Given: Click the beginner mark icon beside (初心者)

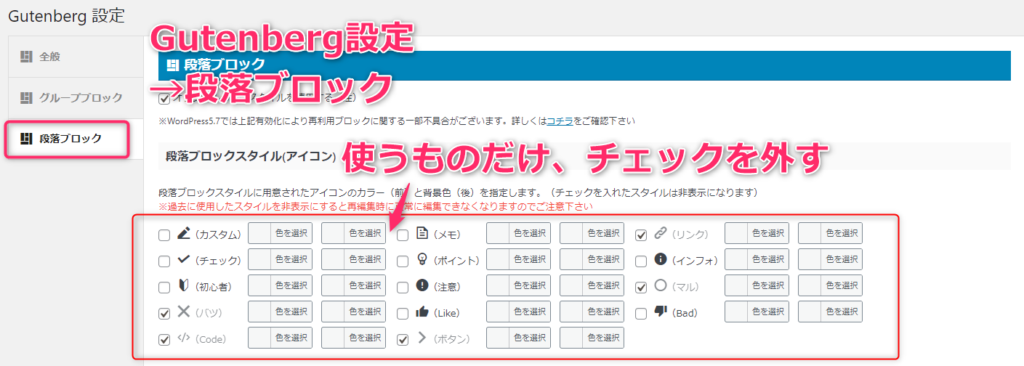Looking at the screenshot, I should pos(184,286).
